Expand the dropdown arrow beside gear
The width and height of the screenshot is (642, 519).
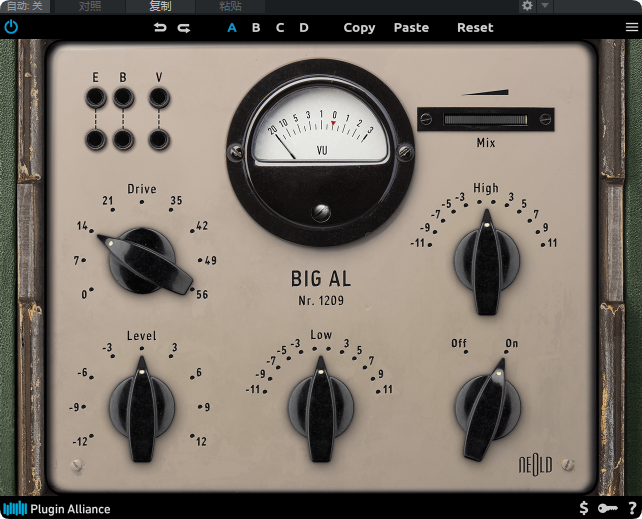click(545, 6)
